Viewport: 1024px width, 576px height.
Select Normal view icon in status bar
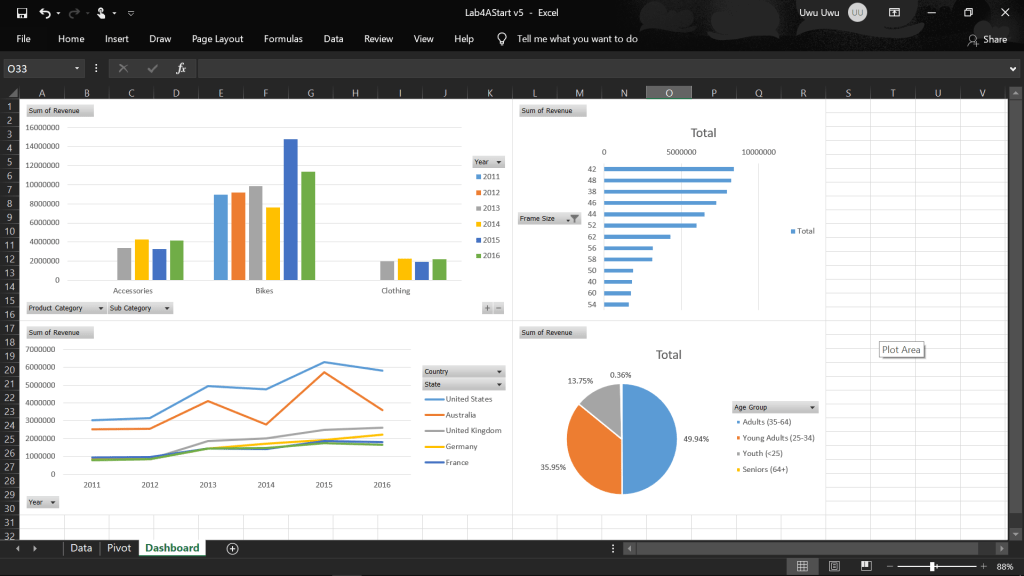click(801, 566)
